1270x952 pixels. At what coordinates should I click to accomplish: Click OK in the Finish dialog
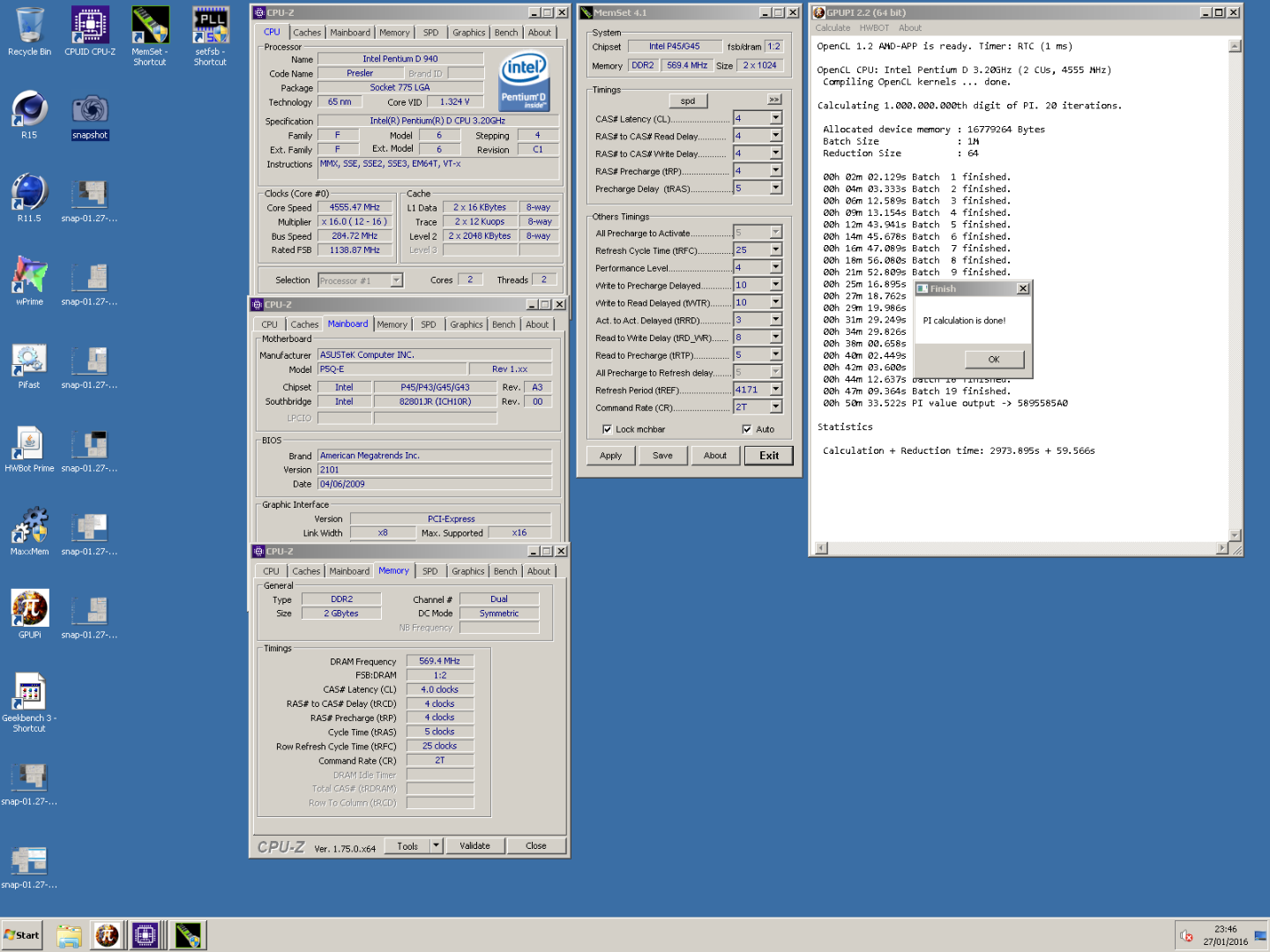coord(994,360)
